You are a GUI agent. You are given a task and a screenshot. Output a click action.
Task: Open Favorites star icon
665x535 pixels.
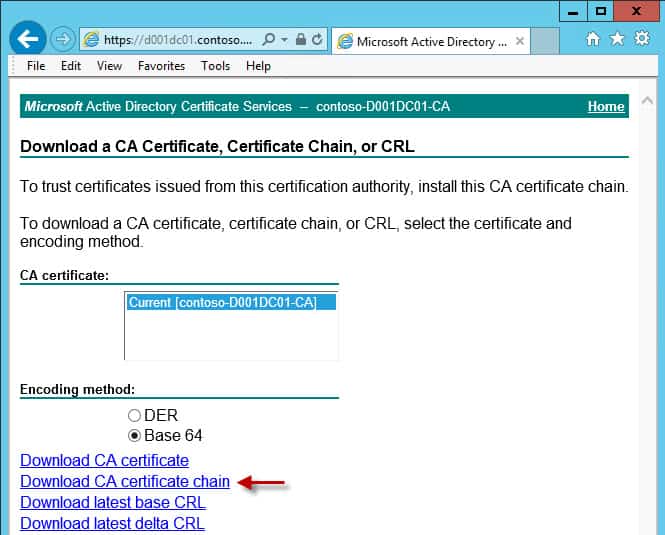click(617, 39)
